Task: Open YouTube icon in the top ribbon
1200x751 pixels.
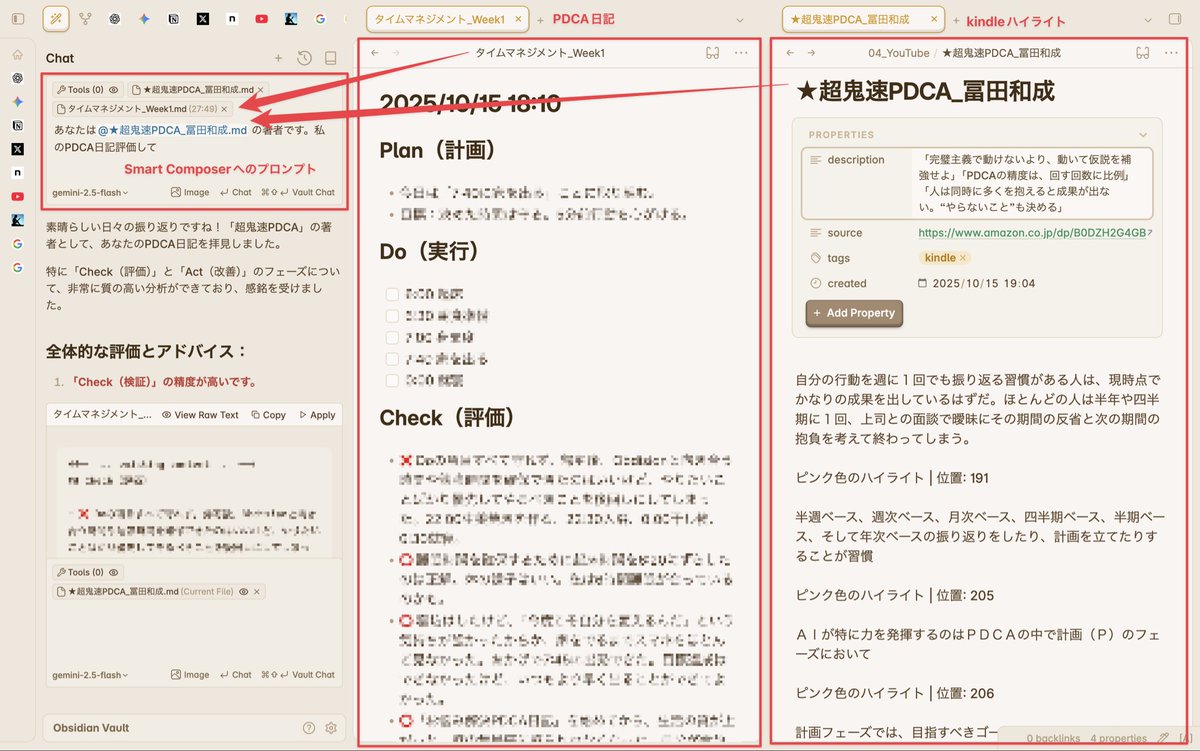Action: [x=261, y=18]
